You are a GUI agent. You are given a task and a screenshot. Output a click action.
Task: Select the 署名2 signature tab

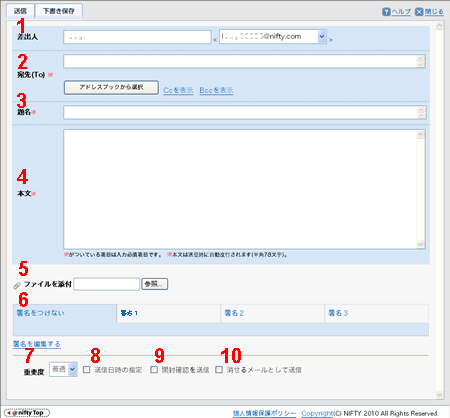click(x=273, y=313)
